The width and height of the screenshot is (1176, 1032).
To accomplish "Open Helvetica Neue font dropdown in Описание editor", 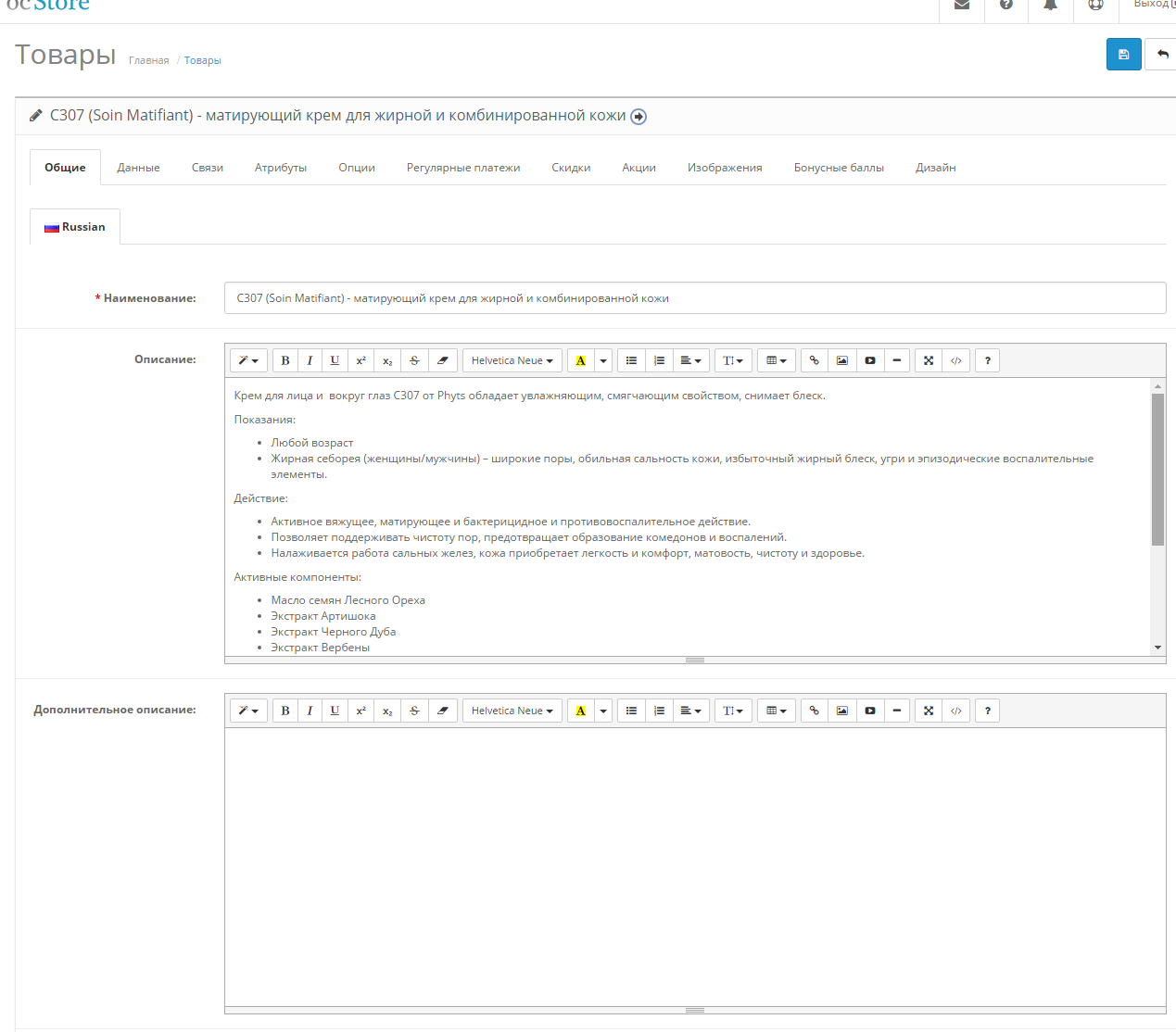I will pos(512,360).
